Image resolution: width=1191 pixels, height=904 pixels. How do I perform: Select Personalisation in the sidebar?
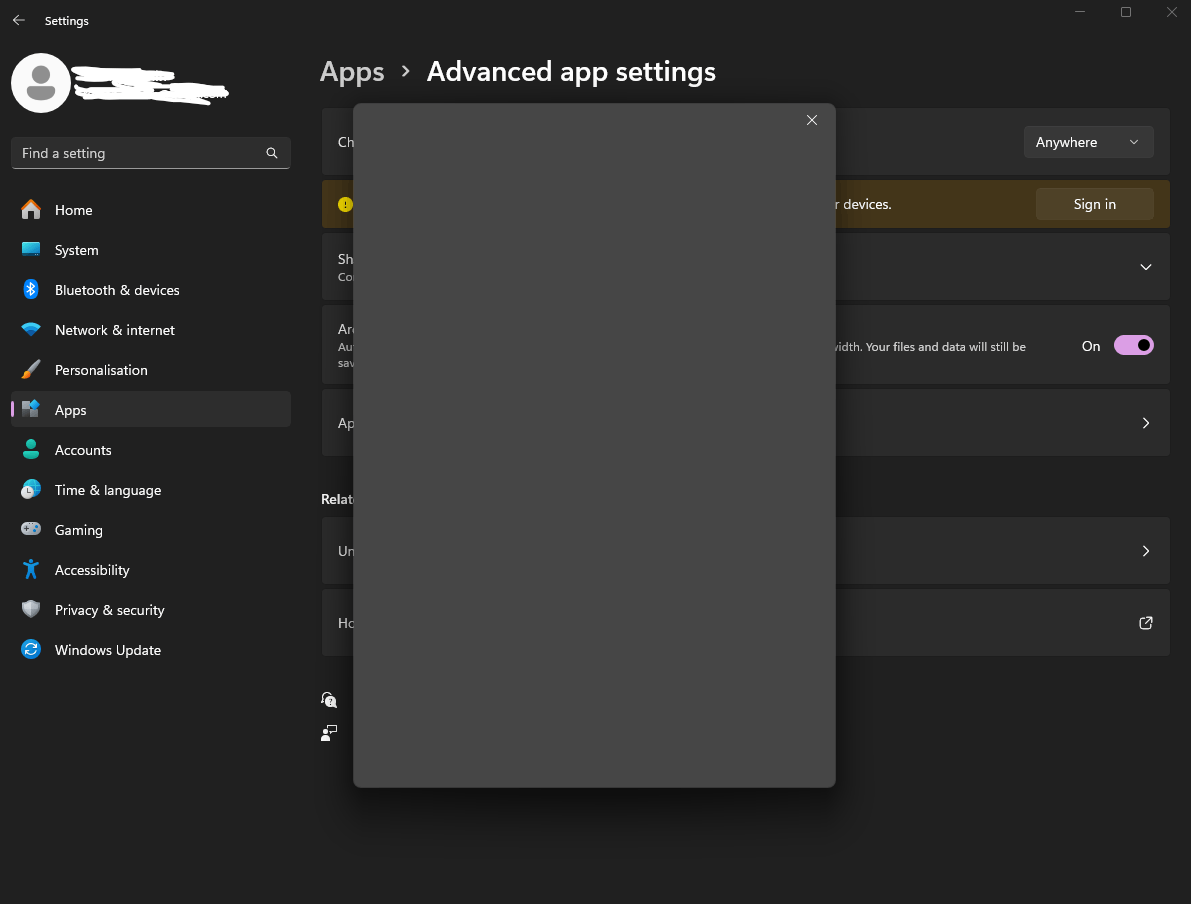150,370
